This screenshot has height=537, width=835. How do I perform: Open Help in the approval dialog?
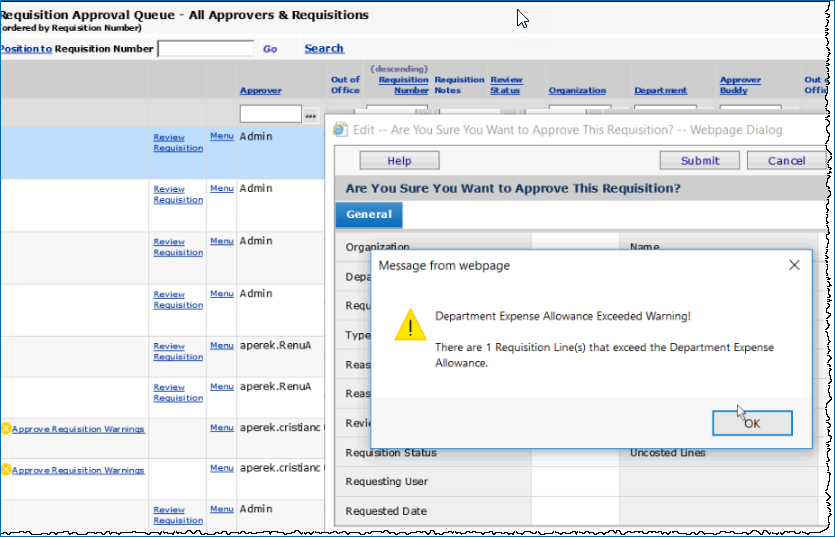click(x=399, y=160)
